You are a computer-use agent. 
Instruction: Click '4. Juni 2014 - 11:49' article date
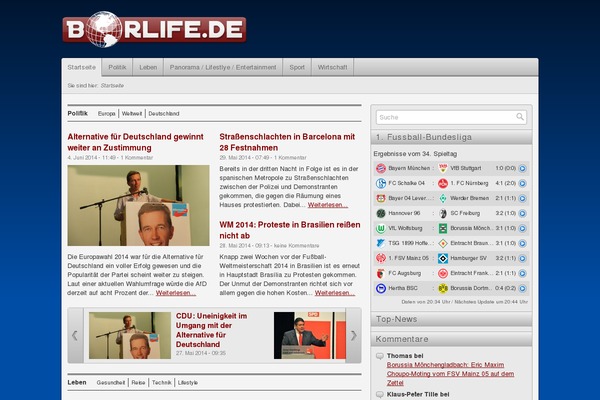click(91, 158)
